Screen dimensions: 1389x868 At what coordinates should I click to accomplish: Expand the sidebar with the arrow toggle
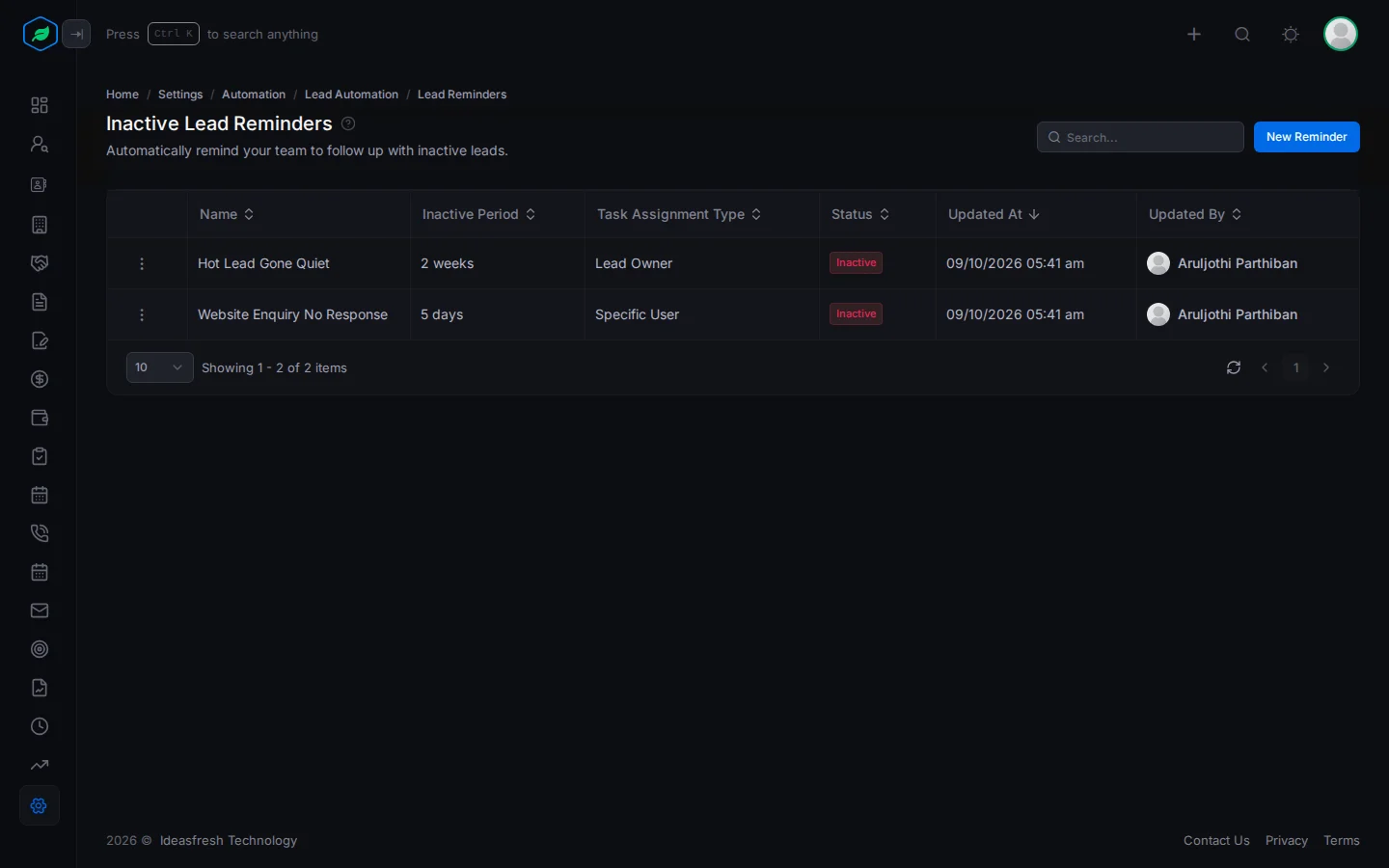[x=76, y=34]
